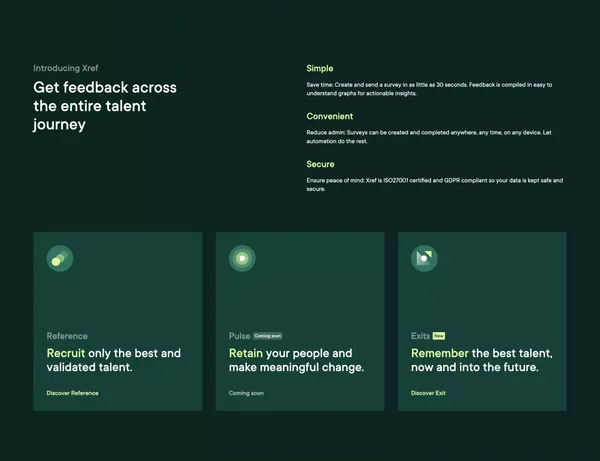
Task: Click the 'Save time' description paragraph
Action: 429,89
